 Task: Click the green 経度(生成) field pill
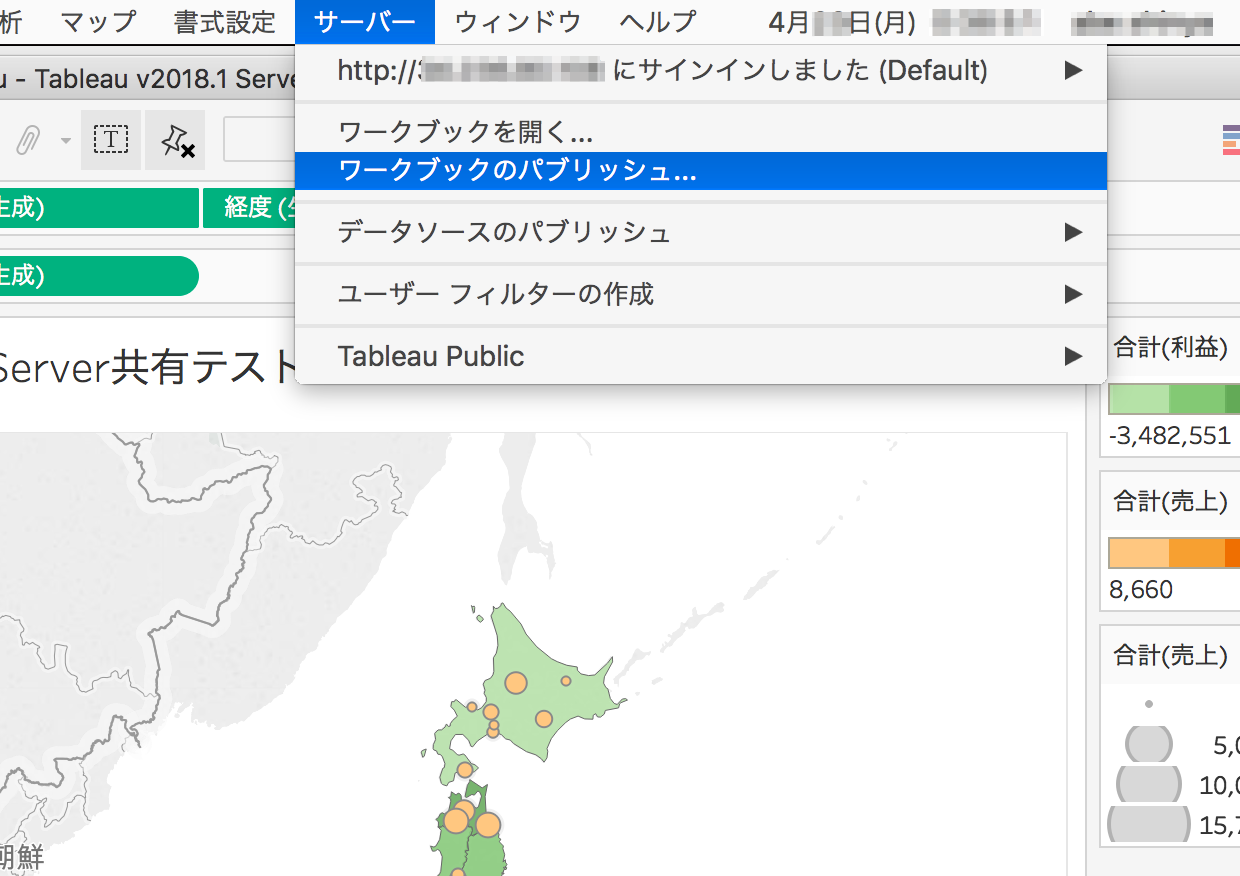(250, 208)
